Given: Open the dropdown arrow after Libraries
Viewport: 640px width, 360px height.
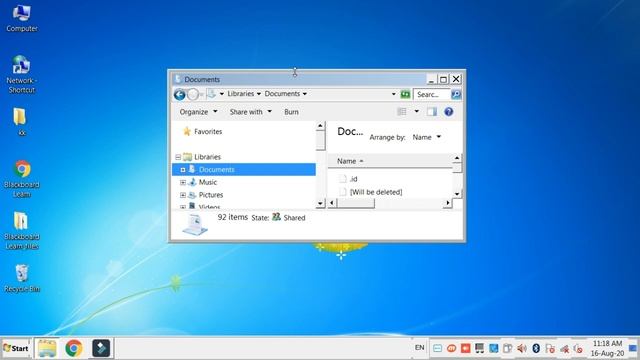Looking at the screenshot, I should tap(259, 94).
